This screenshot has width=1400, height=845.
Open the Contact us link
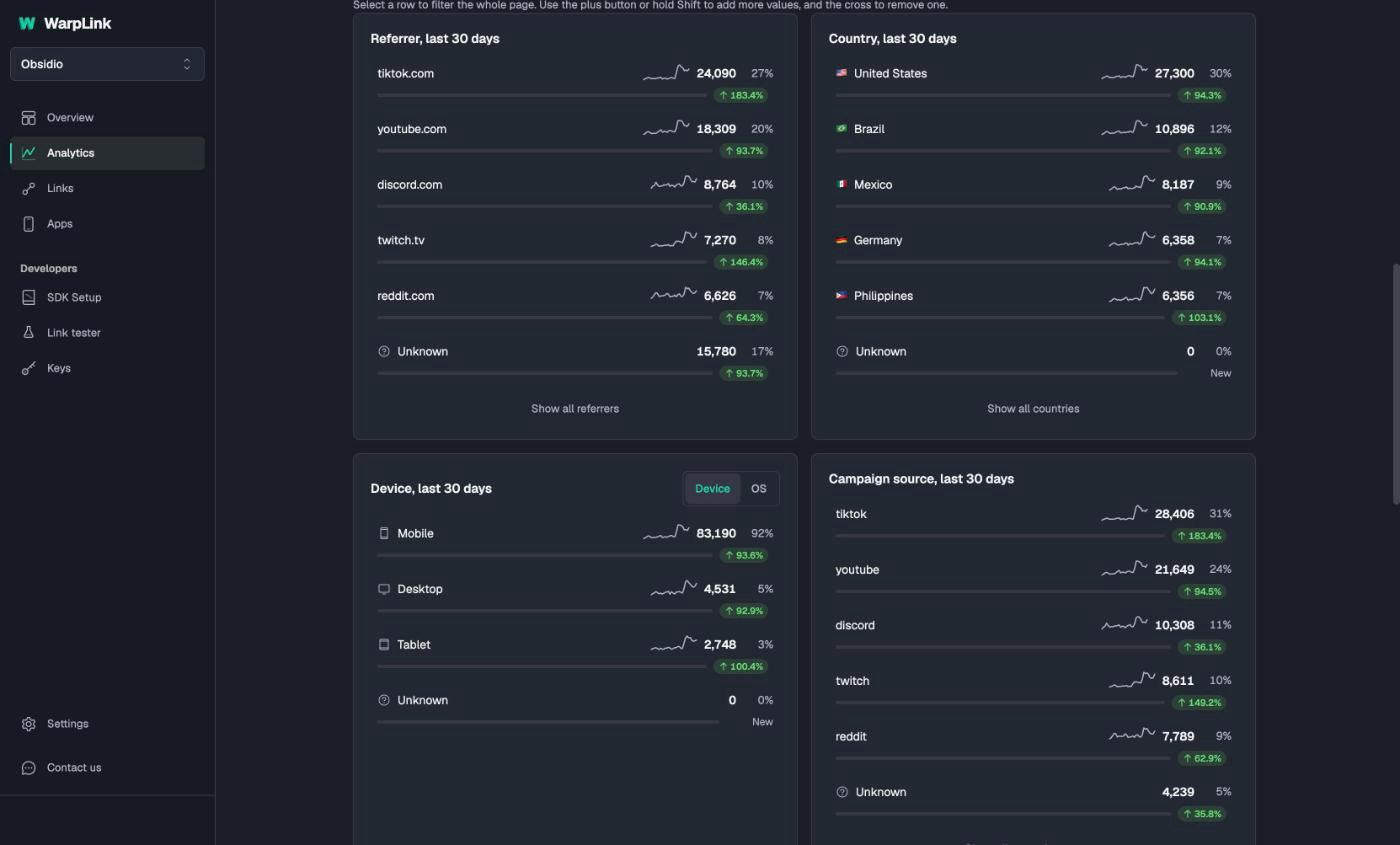(107, 768)
